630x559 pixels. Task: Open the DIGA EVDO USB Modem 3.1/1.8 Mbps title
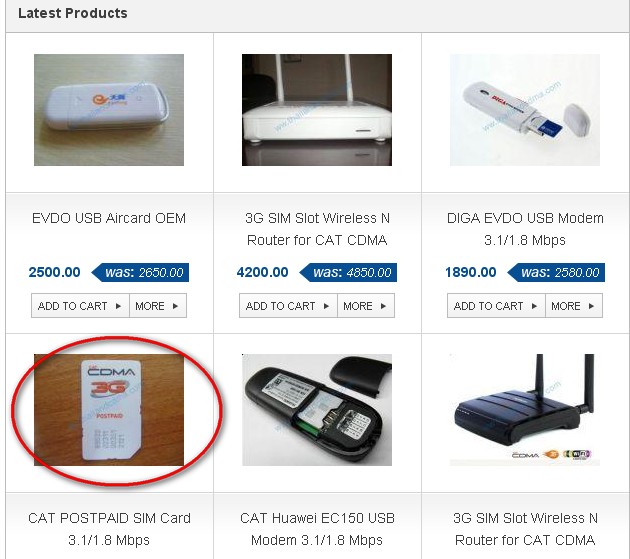pos(525,229)
